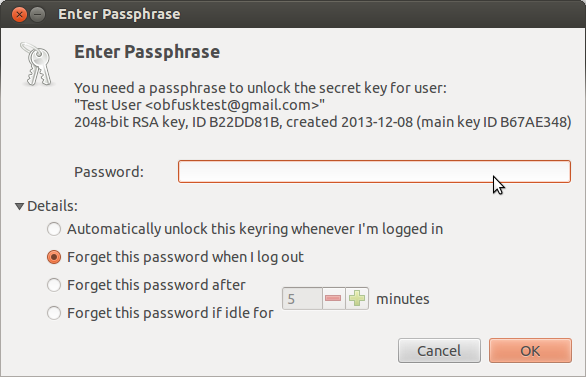
Task: Select Automatically unlock this keyring radio option
Action: click(x=54, y=229)
